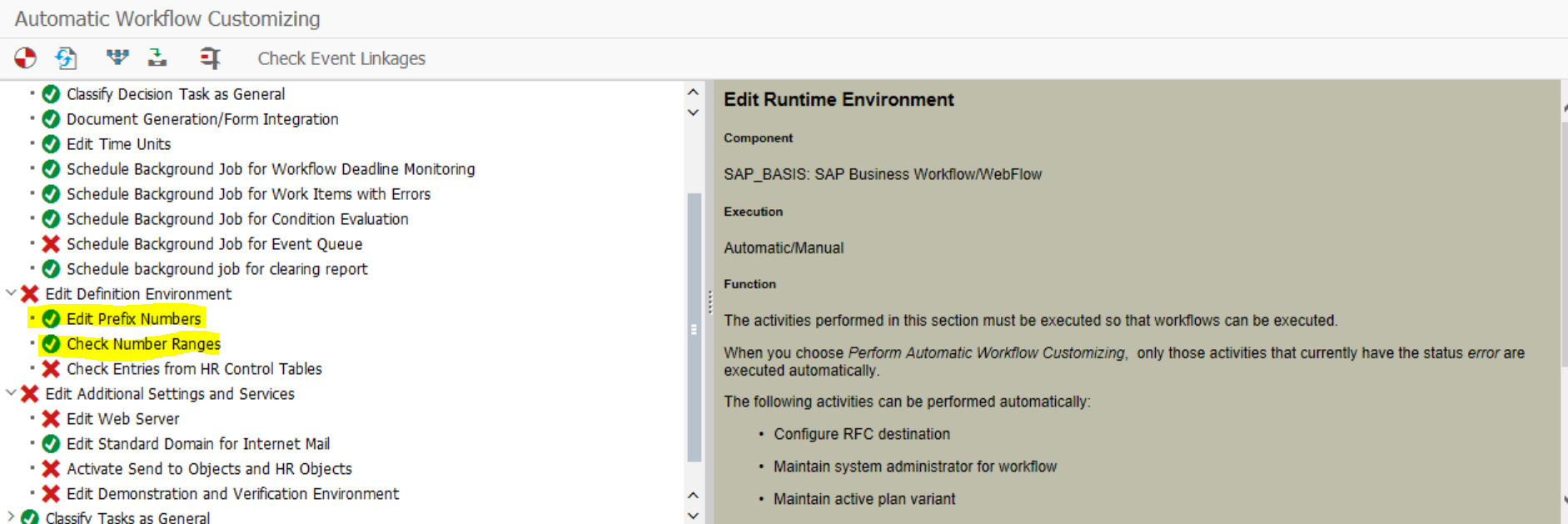Viewport: 1568px width, 524px height.
Task: Select Check Entries from HR Control Tables
Action: 194,369
